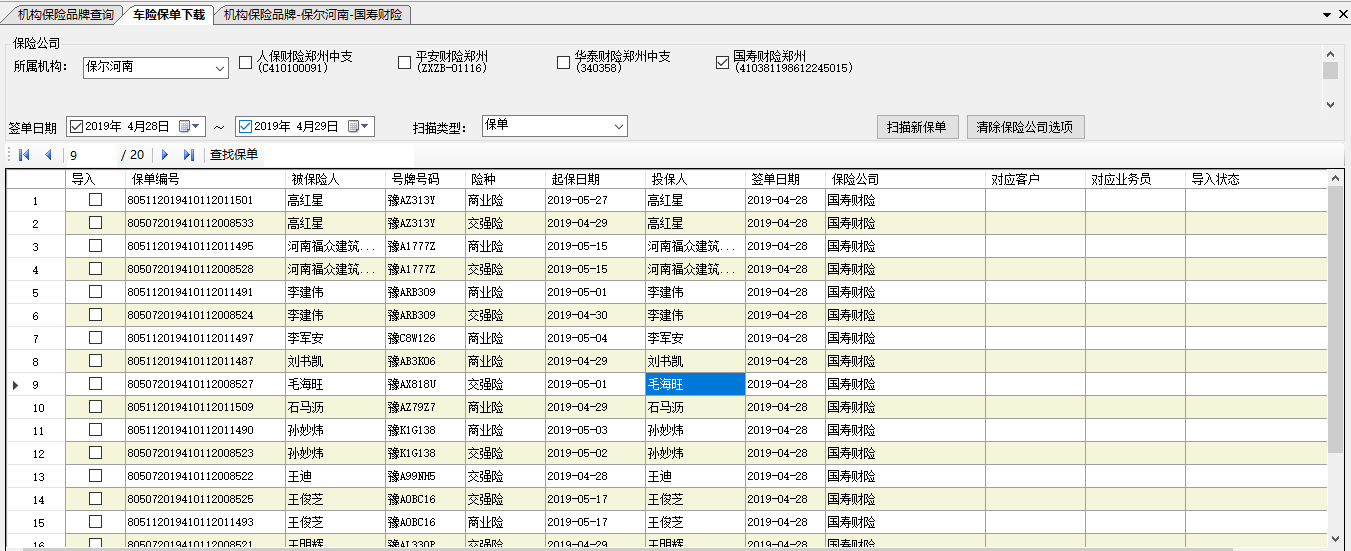Open the tab list dropdown arrow

click(x=1326, y=14)
